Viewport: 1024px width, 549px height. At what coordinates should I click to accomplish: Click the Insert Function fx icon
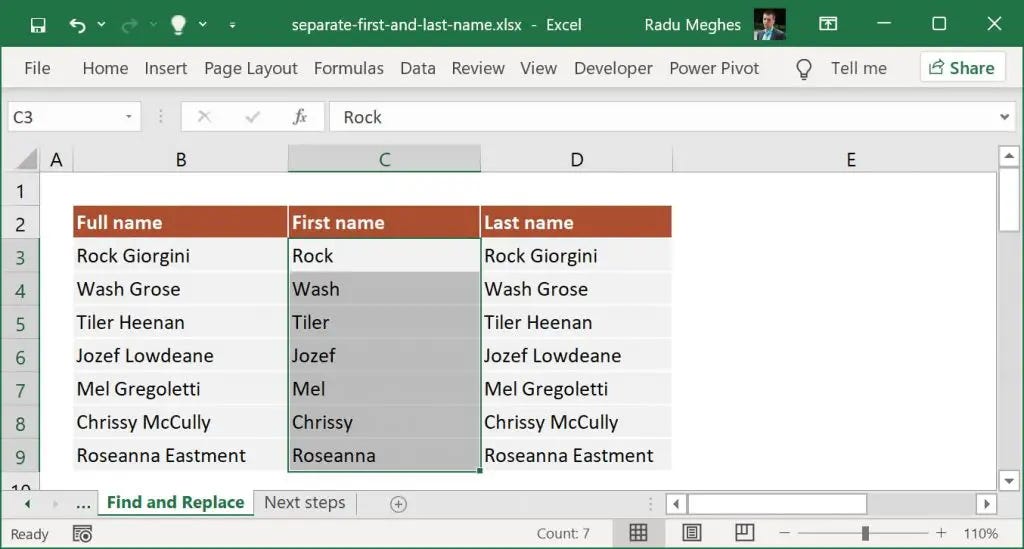tap(300, 117)
